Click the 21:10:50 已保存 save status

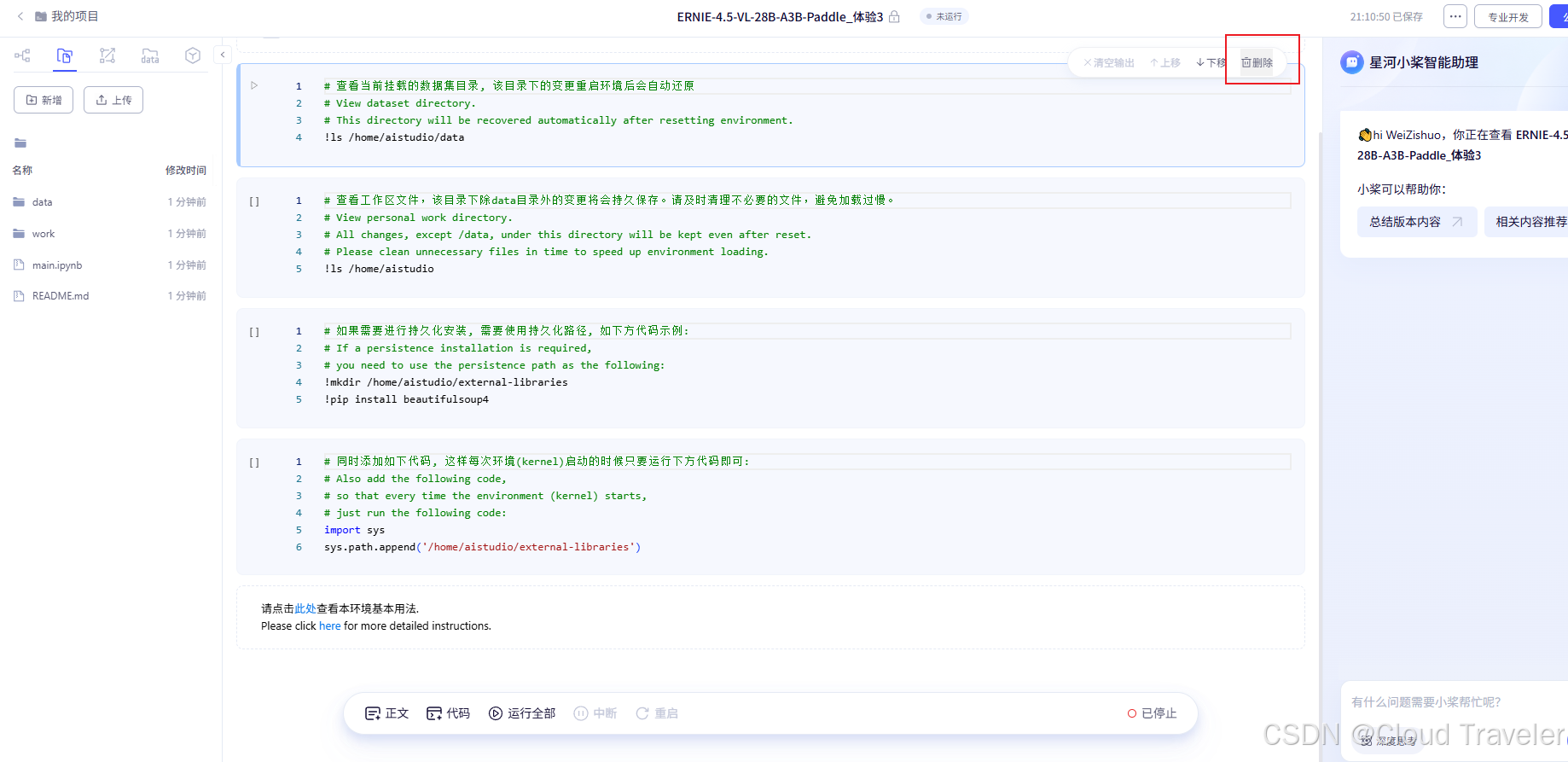pyautogui.click(x=1386, y=16)
